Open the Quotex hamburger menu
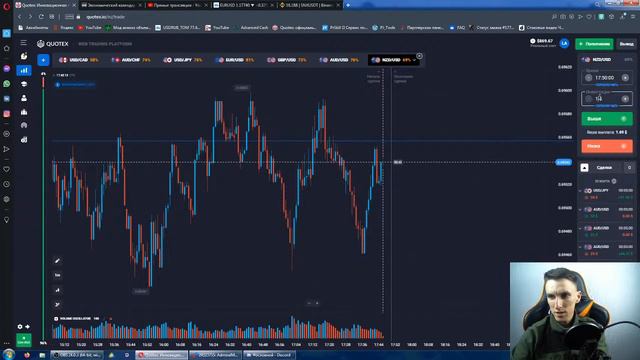 [24, 43]
